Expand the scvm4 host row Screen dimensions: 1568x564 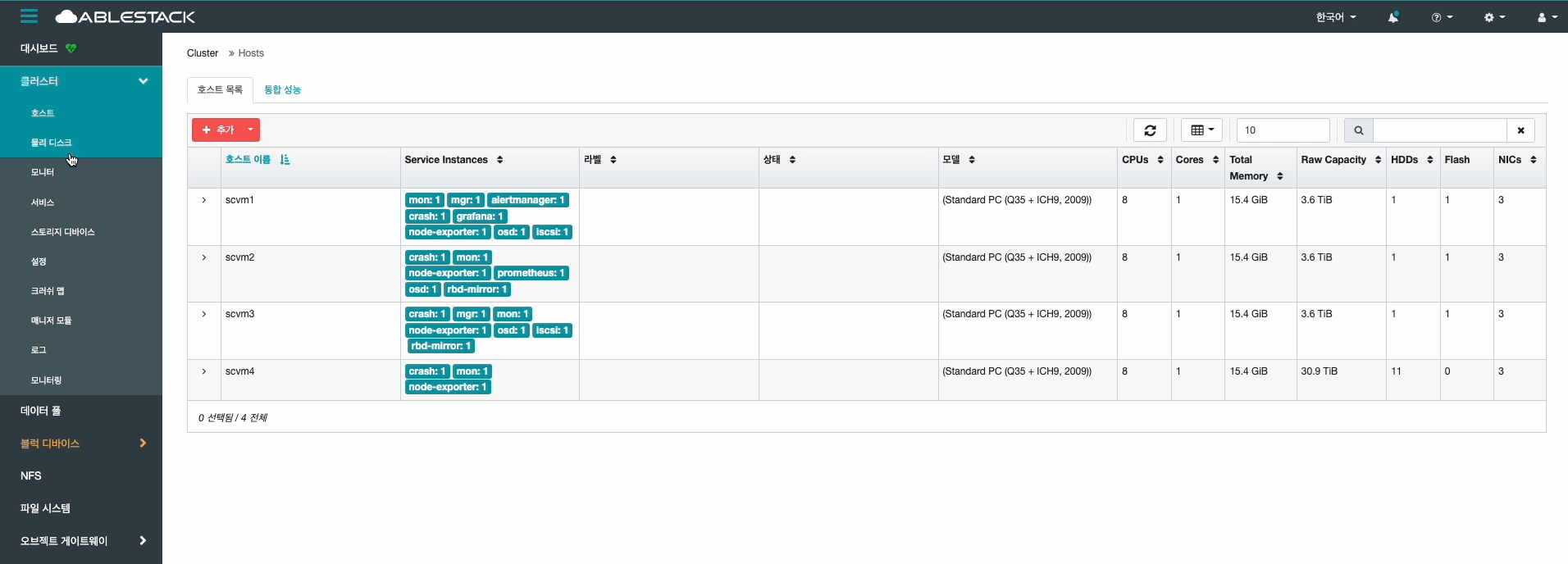204,371
